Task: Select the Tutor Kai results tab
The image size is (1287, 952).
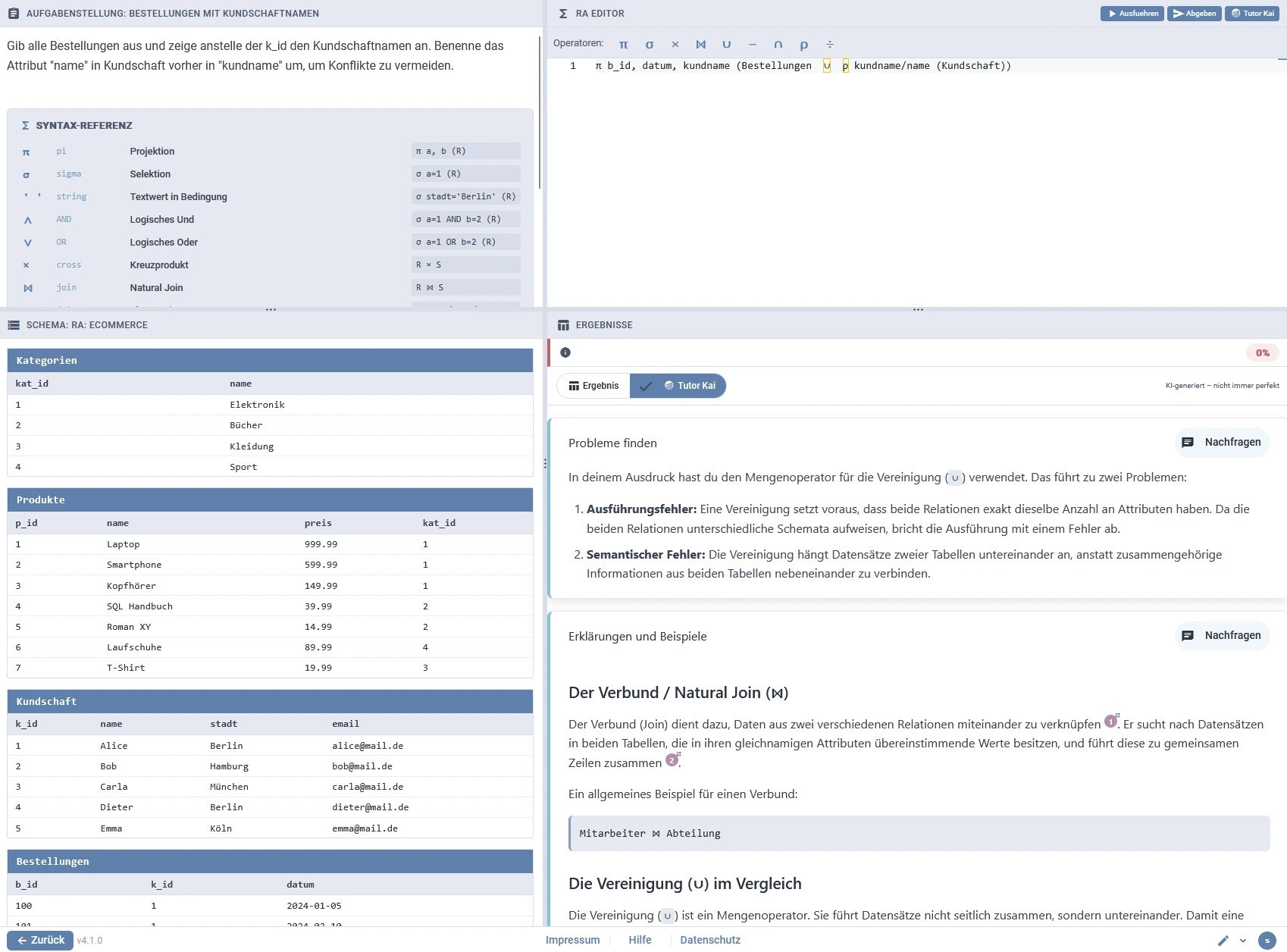Action: 678,386
